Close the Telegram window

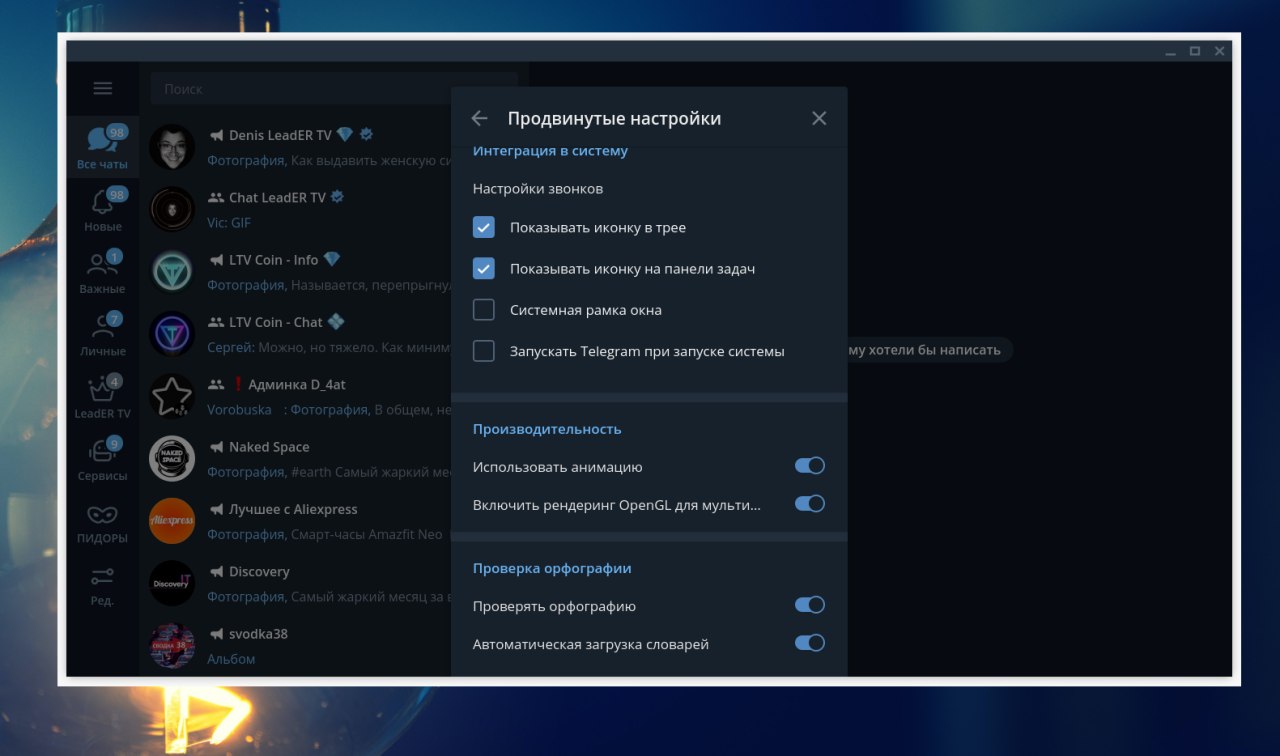[1220, 51]
